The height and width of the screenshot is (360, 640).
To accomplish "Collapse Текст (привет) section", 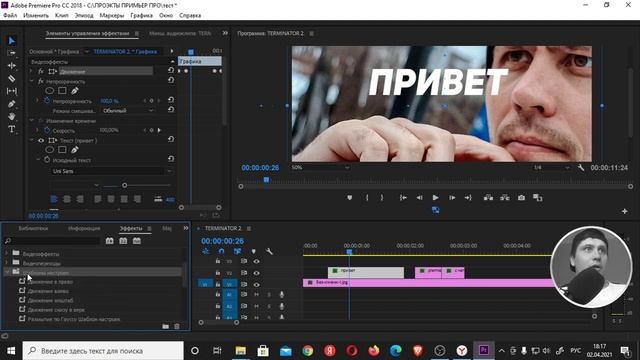I will pyautogui.click(x=31, y=140).
